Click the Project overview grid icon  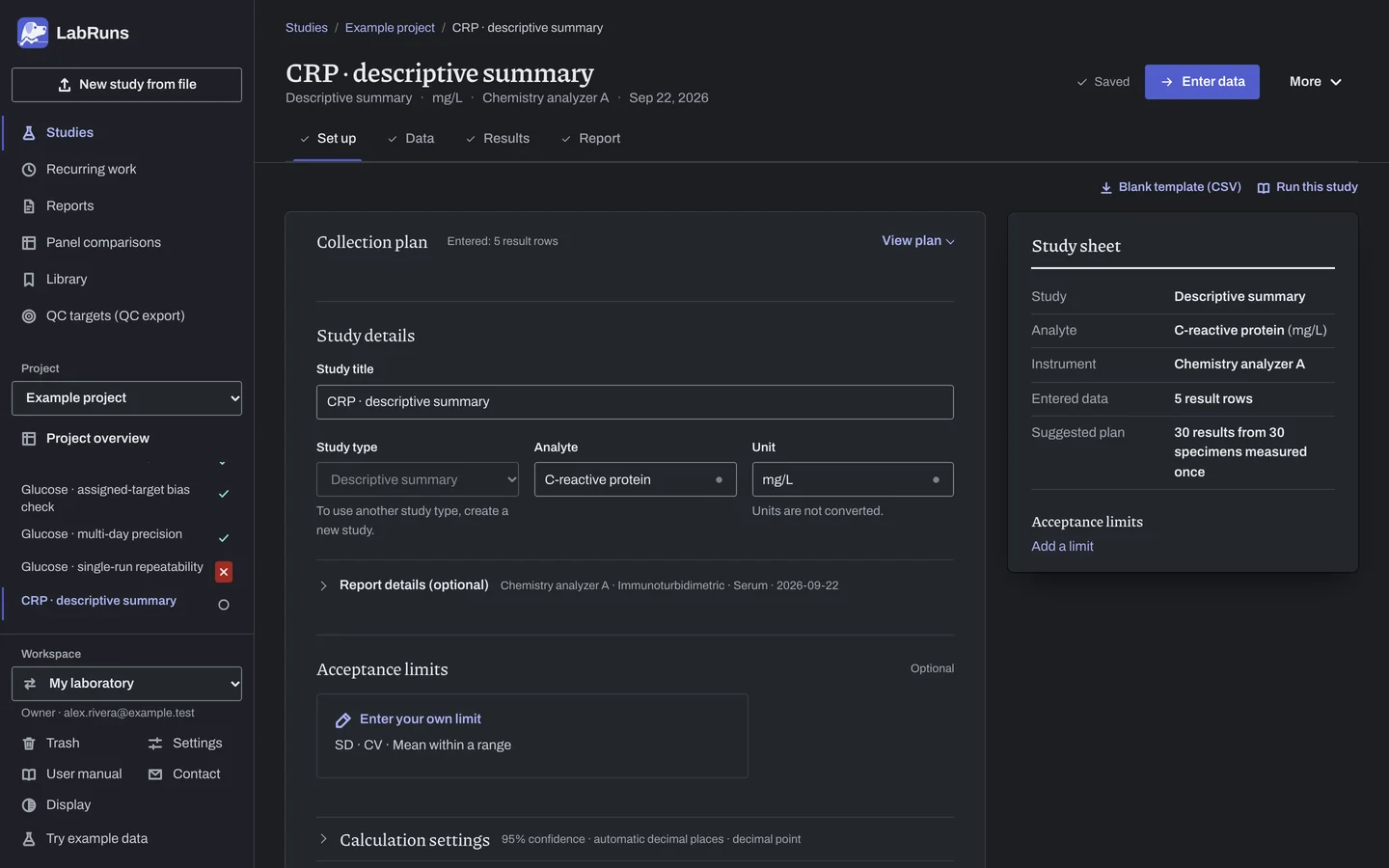[29, 439]
